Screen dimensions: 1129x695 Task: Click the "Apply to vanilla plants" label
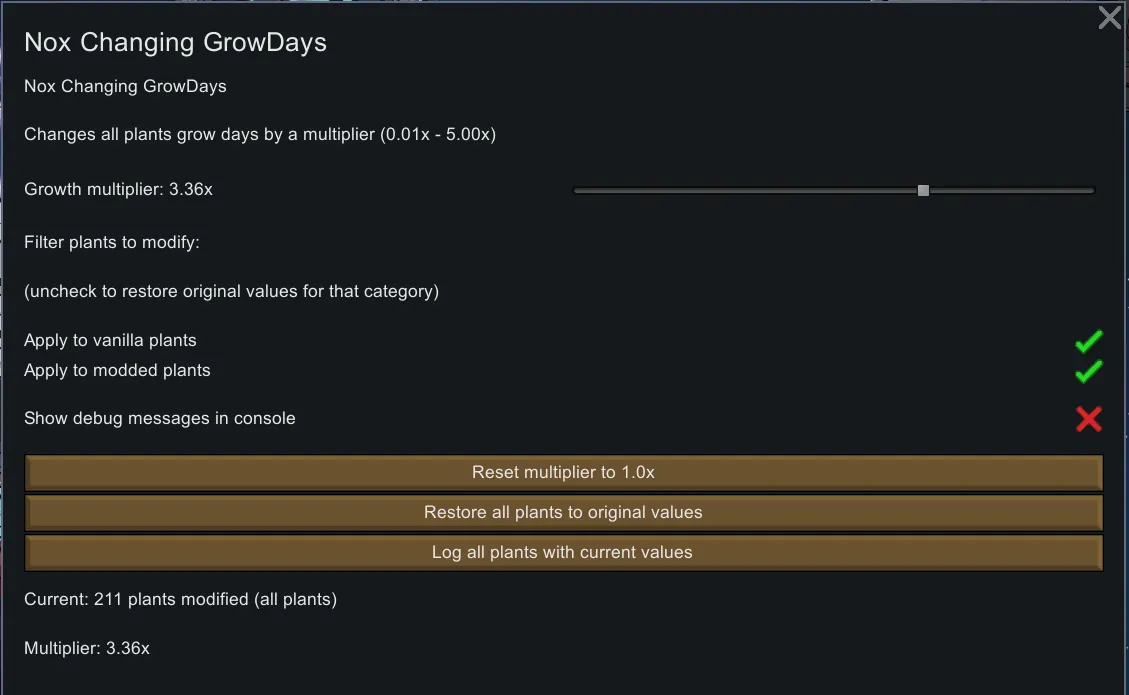pyautogui.click(x=110, y=341)
